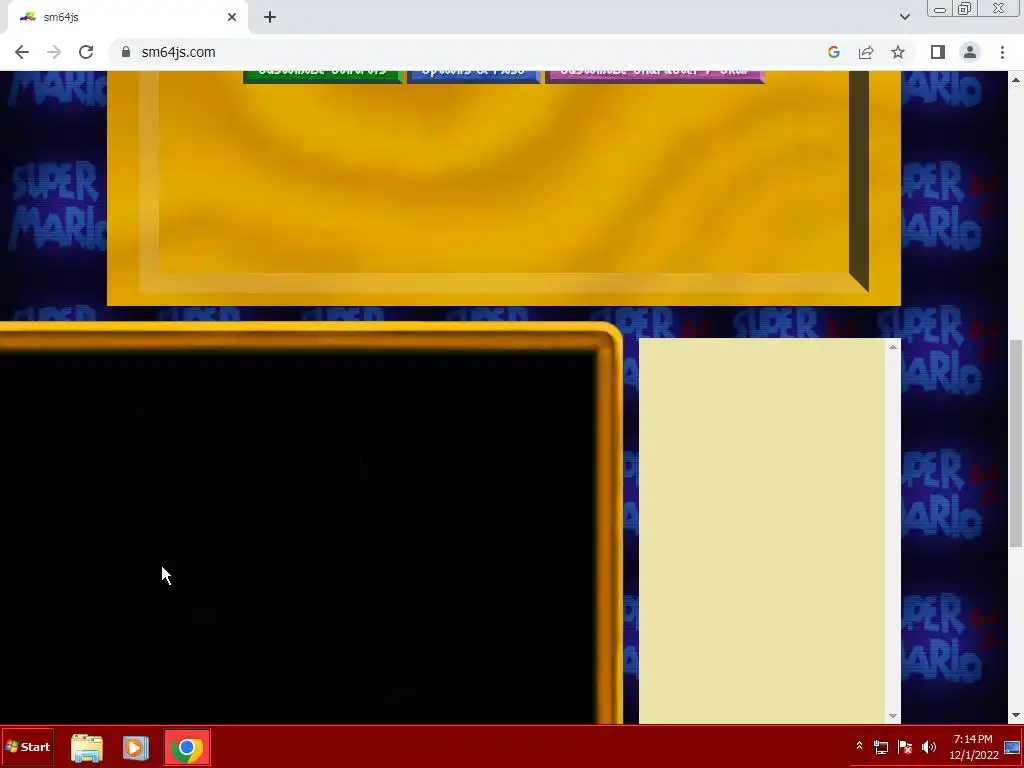Image resolution: width=1024 pixels, height=768 pixels.
Task: Click the blue Options button
Action: pos(473,76)
